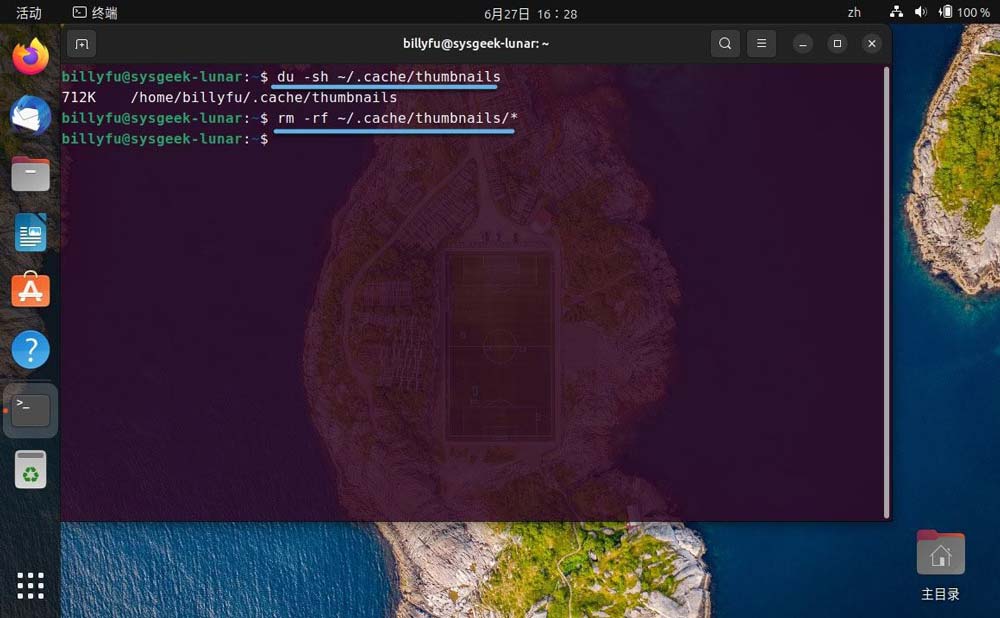The width and height of the screenshot is (1000, 618).
Task: Open Ubuntu Software from the dock
Action: tap(31, 290)
